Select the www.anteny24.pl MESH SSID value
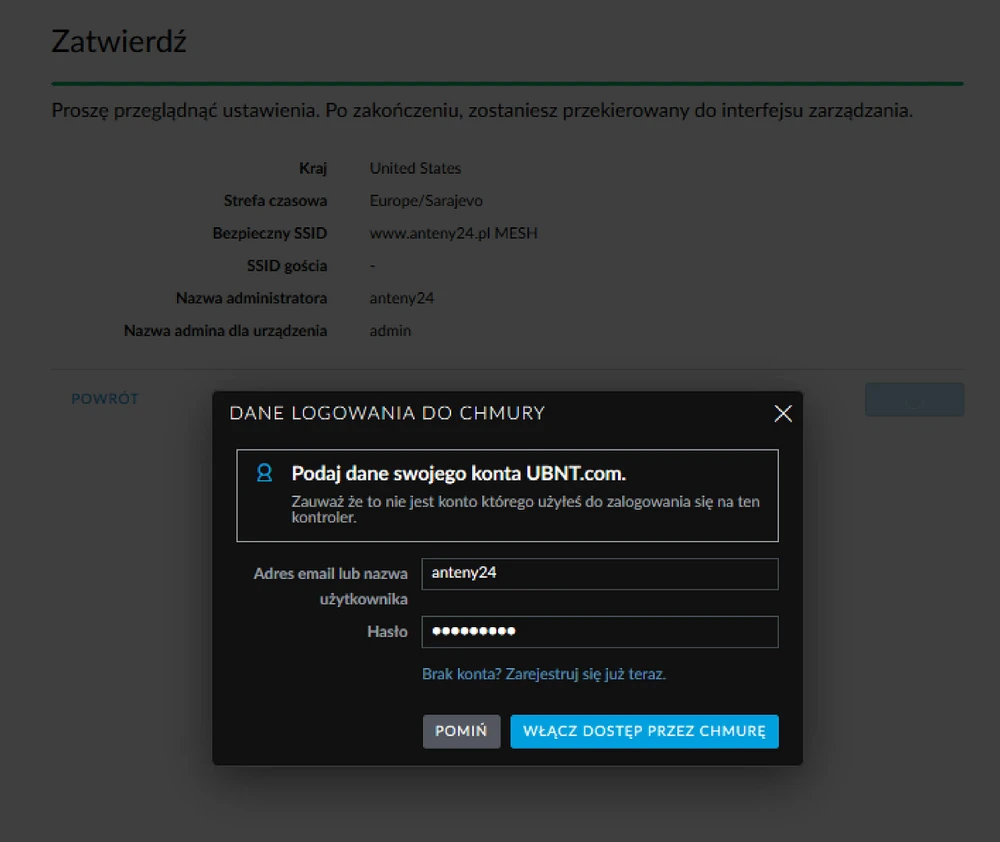Viewport: 1000px width, 842px height. pyautogui.click(x=453, y=233)
